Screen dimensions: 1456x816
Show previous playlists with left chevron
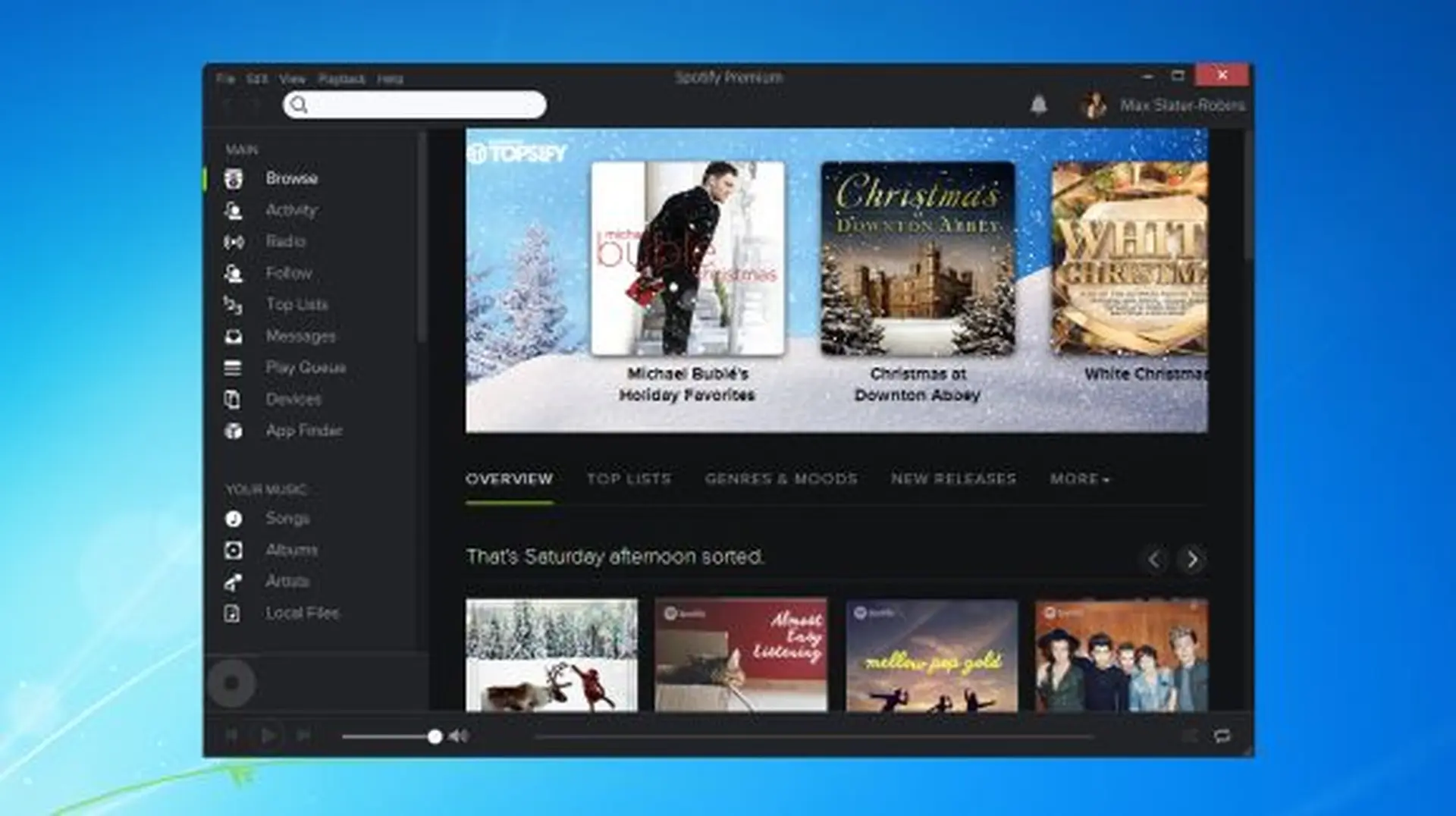point(1154,560)
